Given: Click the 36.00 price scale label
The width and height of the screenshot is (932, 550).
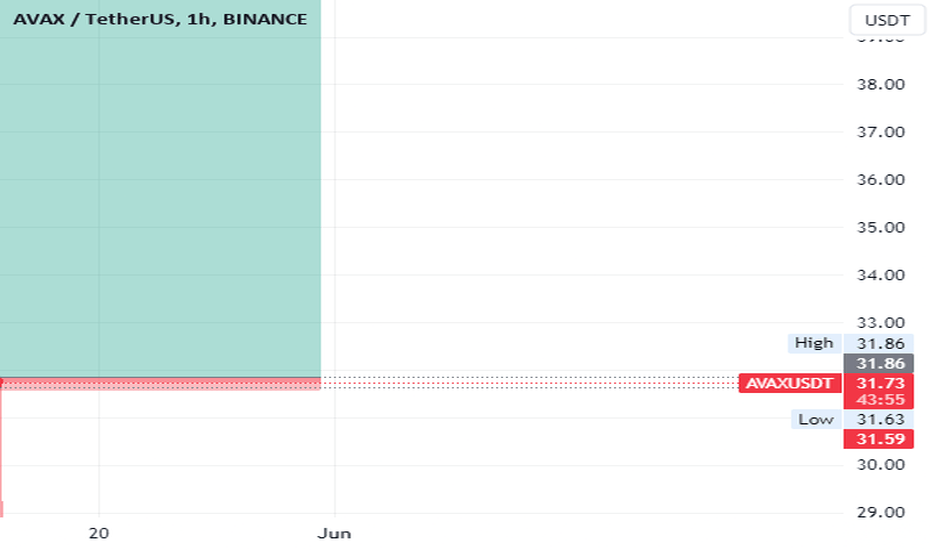Looking at the screenshot, I should [880, 180].
